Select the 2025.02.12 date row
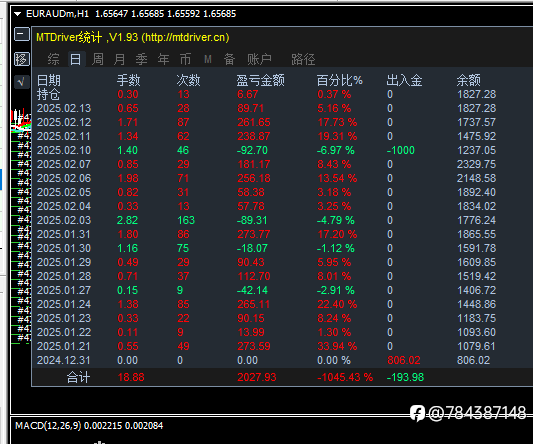 pos(64,122)
